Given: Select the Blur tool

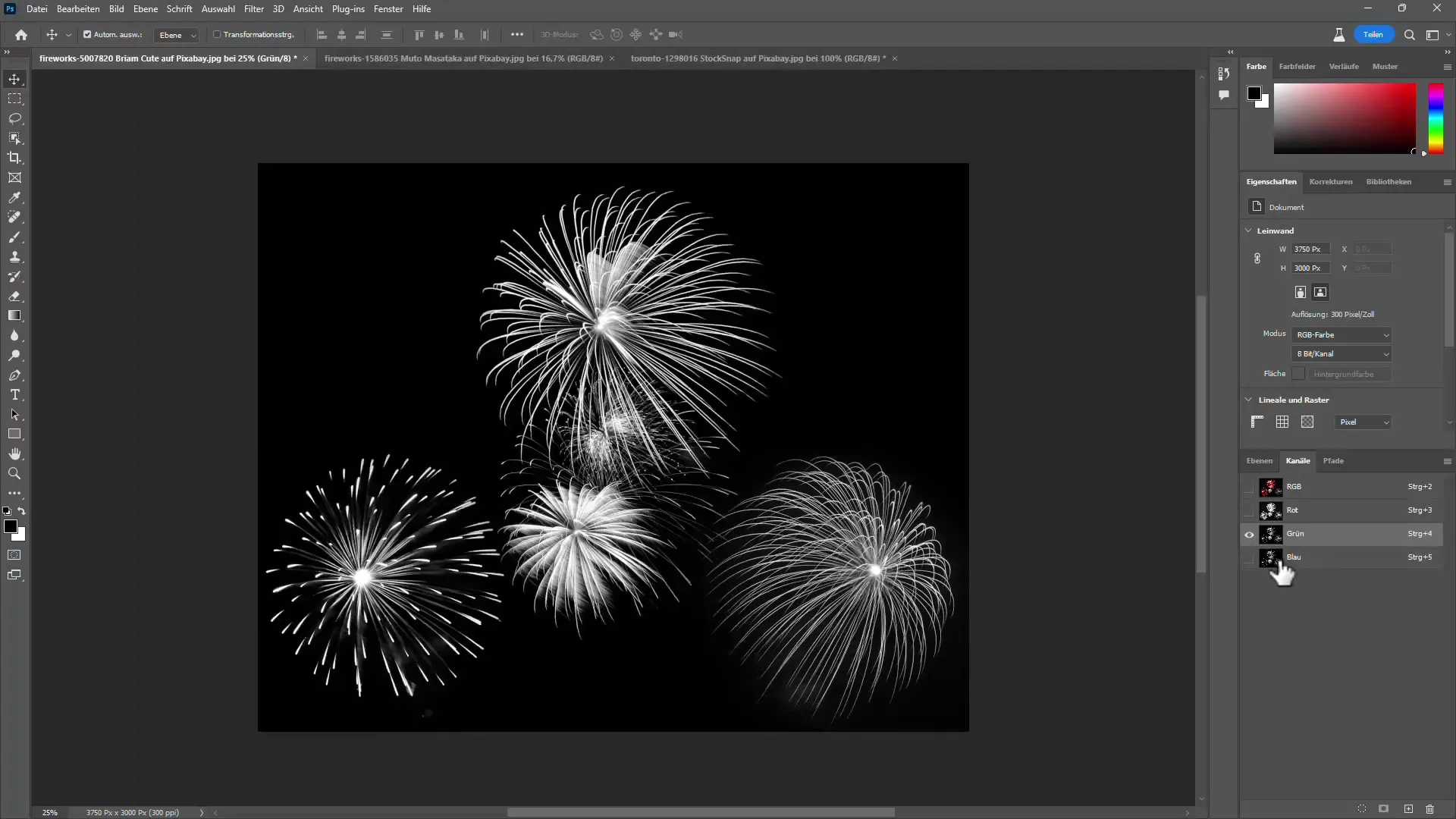Looking at the screenshot, I should [14, 335].
